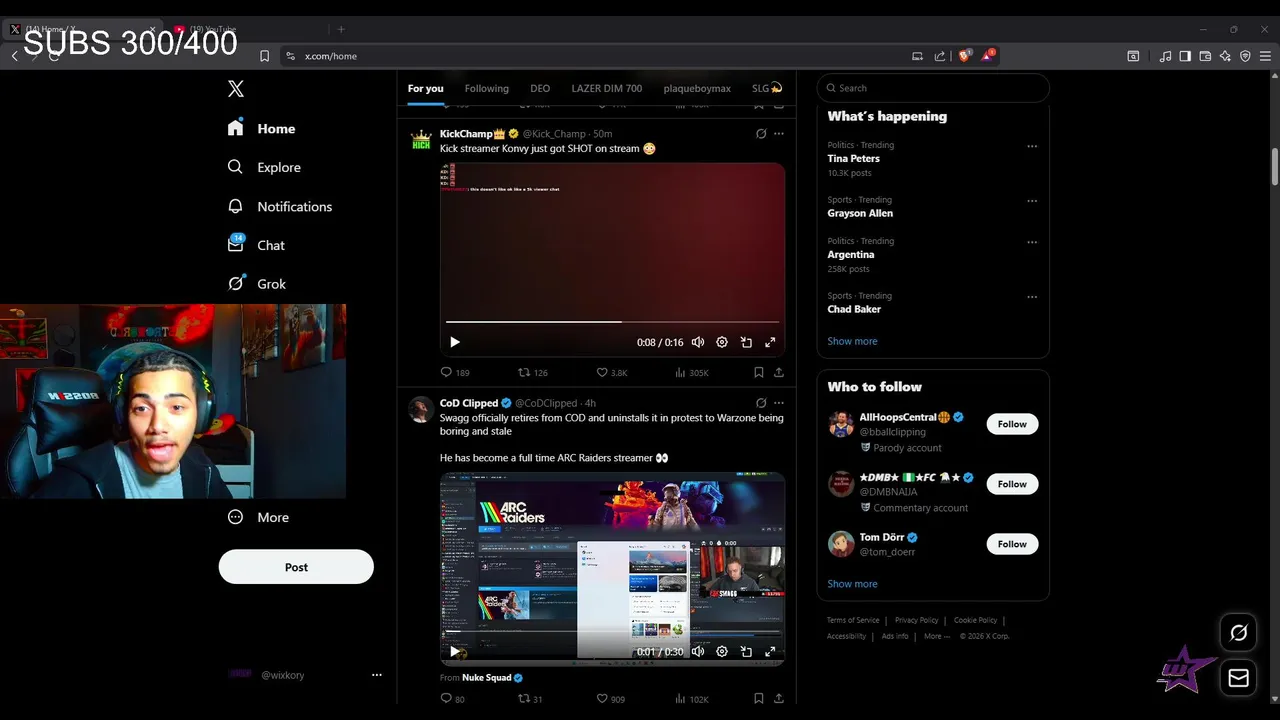Like the KickChamp post (3.8K)
This screenshot has height=720, width=1280.
pyautogui.click(x=611, y=372)
